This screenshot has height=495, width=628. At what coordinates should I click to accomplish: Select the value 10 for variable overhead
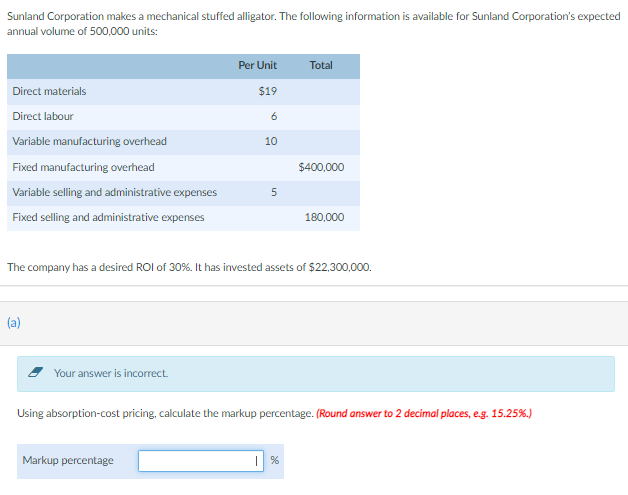click(x=271, y=141)
